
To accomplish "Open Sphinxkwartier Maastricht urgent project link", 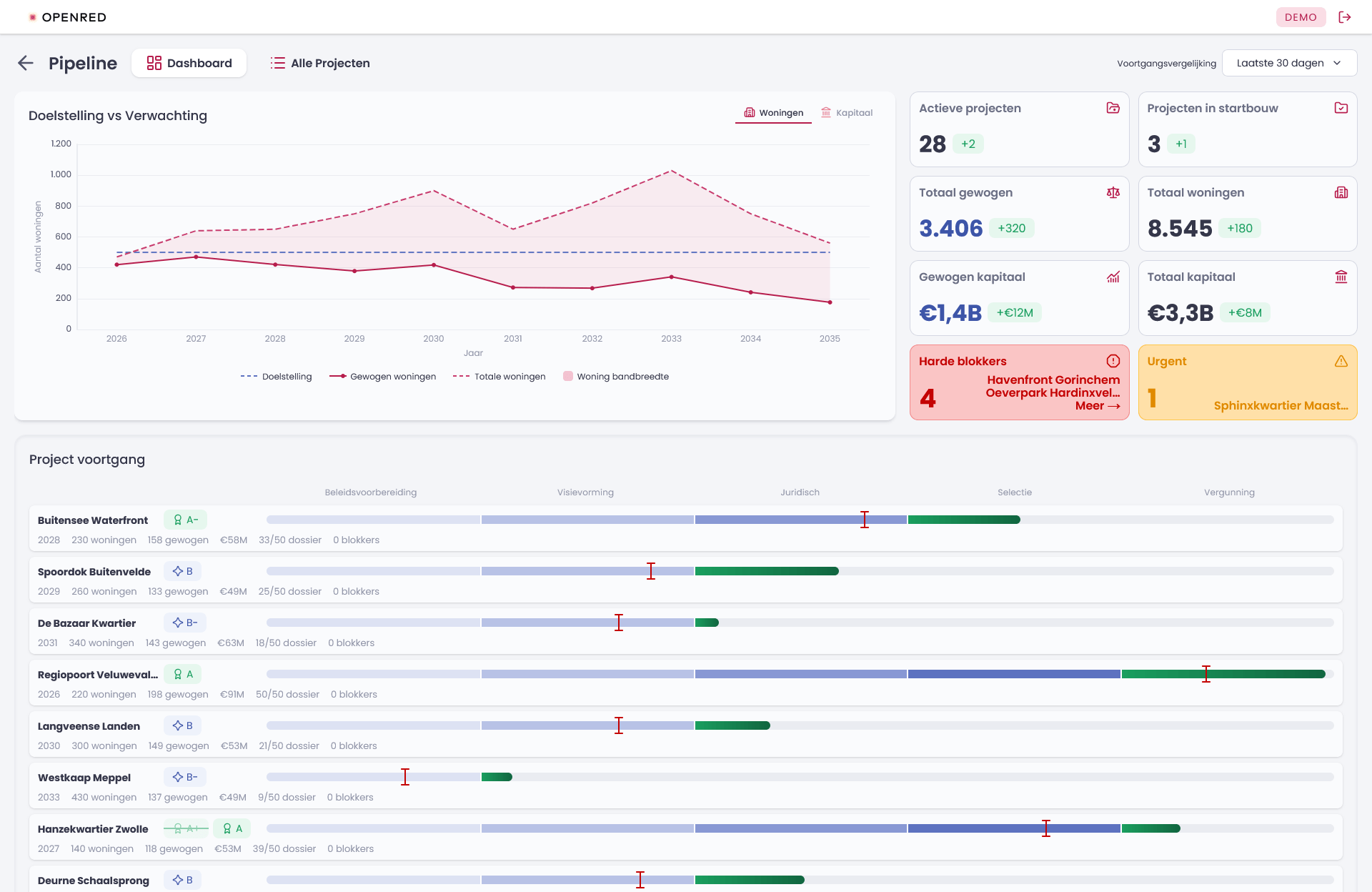I will tap(1281, 406).
